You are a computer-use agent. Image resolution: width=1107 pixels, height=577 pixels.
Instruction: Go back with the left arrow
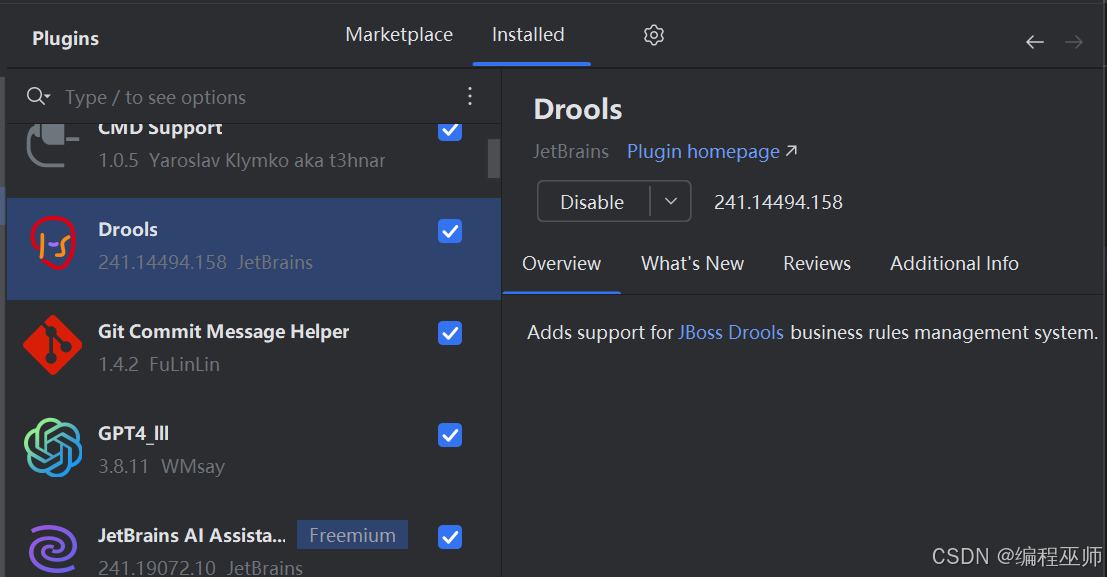tap(1034, 42)
